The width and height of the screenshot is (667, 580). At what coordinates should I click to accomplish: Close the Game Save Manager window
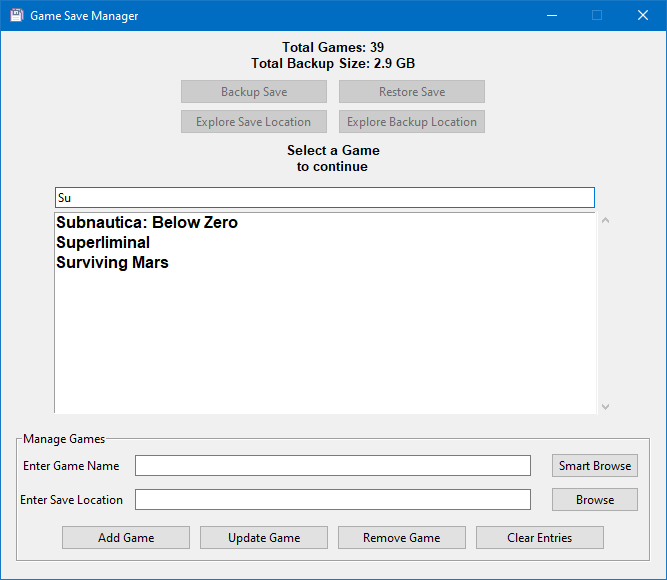pos(643,15)
